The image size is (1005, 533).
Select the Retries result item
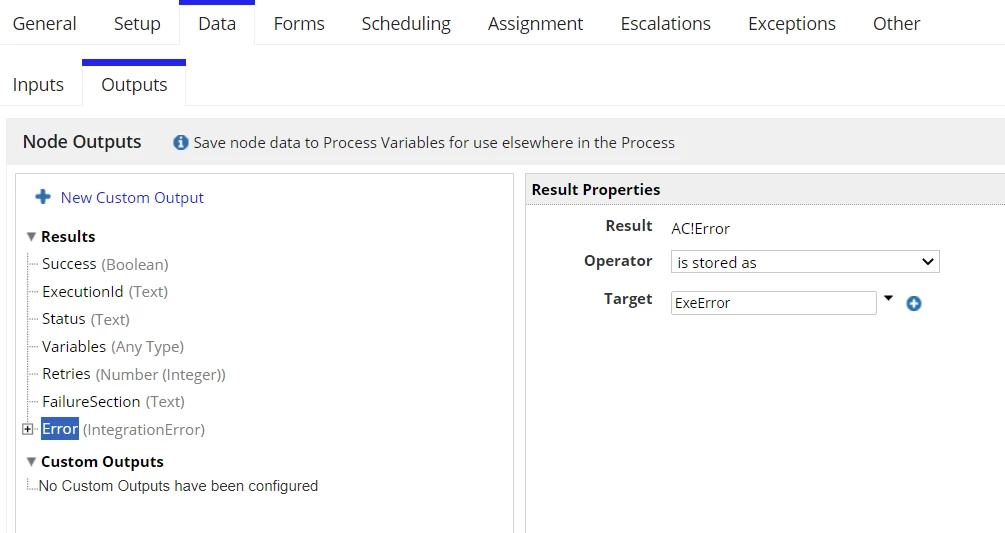tap(133, 374)
